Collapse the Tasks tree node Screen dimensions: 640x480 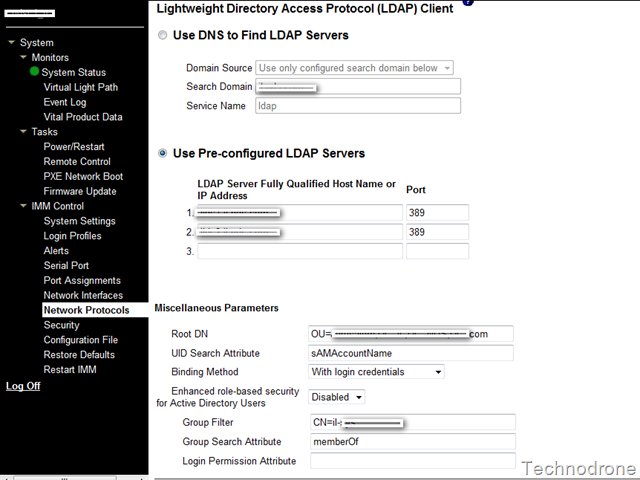pos(23,131)
